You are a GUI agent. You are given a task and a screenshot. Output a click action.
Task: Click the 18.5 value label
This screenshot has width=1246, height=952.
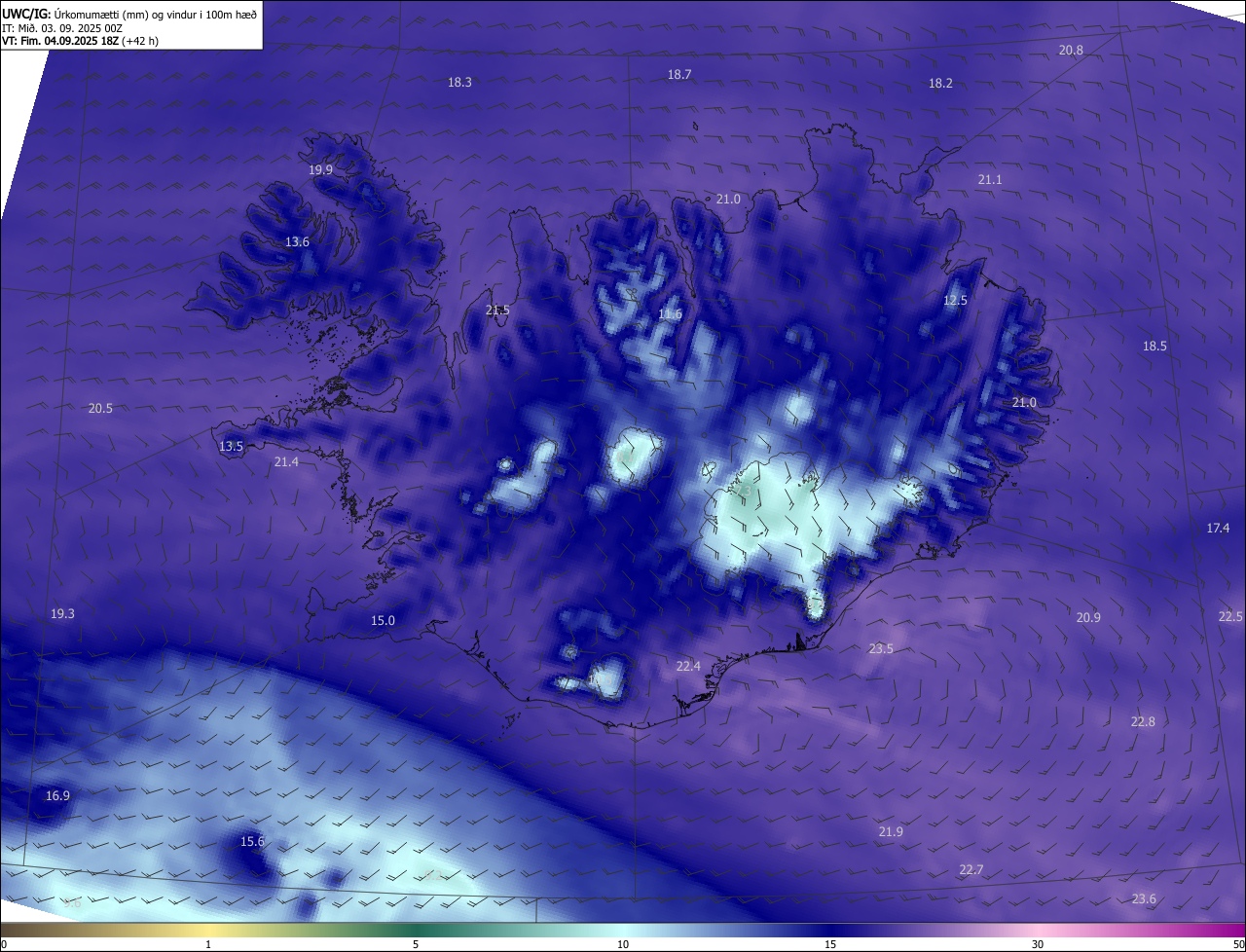(x=1154, y=347)
